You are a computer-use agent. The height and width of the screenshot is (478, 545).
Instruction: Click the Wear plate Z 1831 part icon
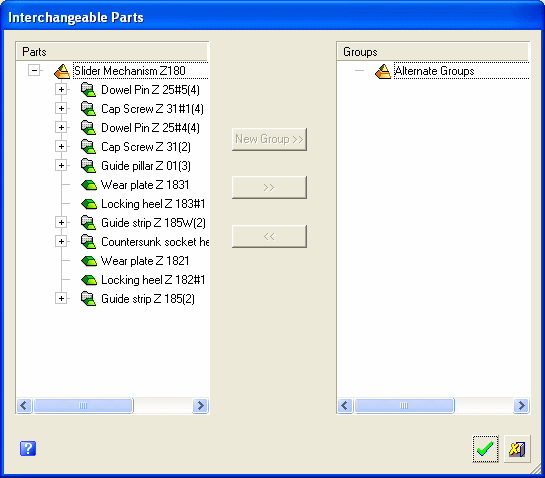pos(89,185)
